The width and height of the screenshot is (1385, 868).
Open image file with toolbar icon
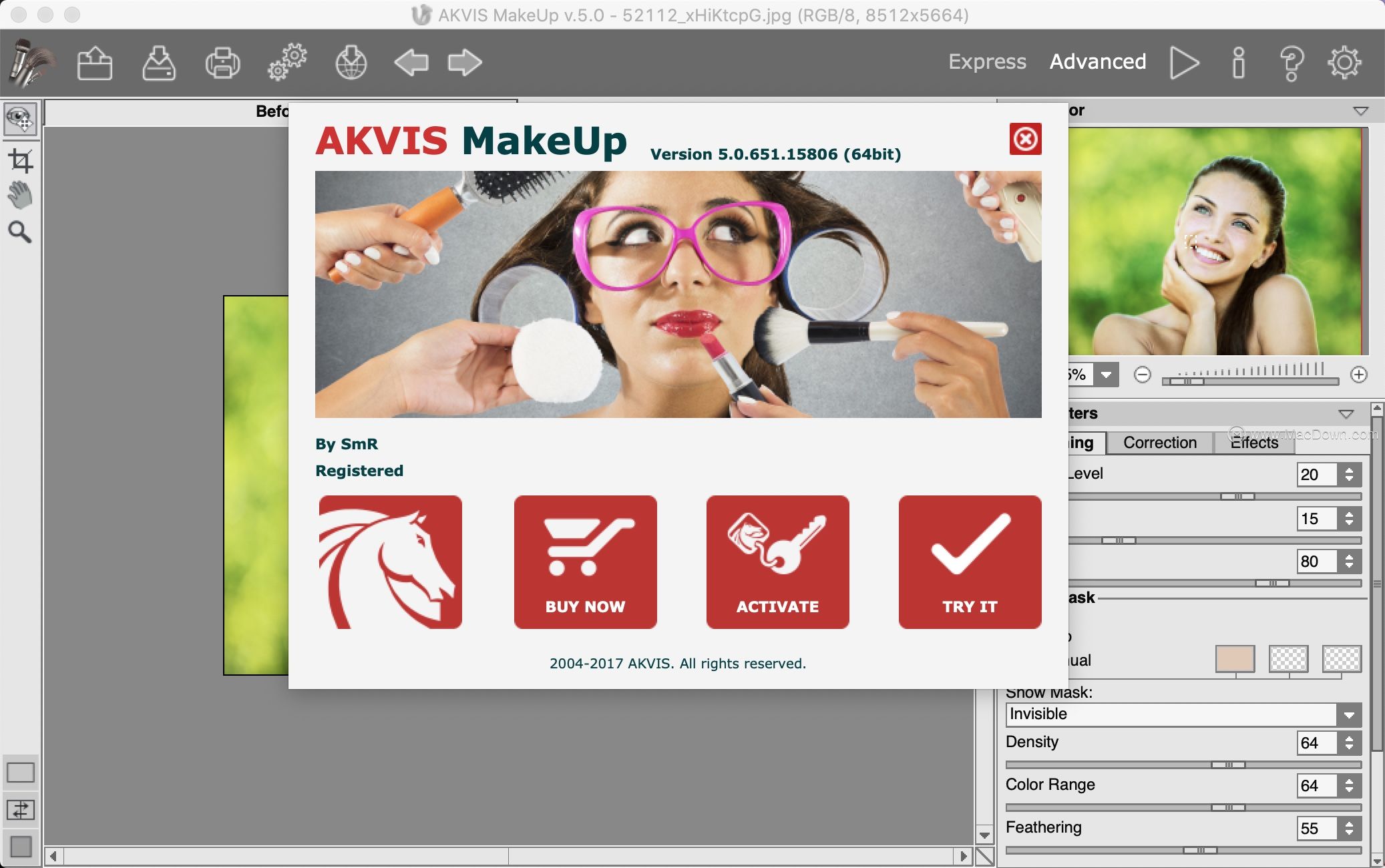point(94,63)
